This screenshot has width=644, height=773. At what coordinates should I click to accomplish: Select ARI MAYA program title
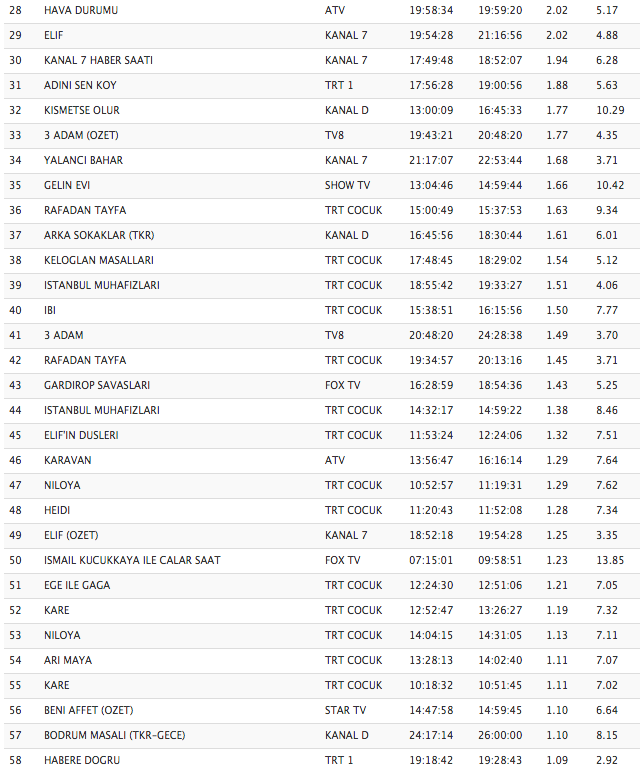coord(68,660)
